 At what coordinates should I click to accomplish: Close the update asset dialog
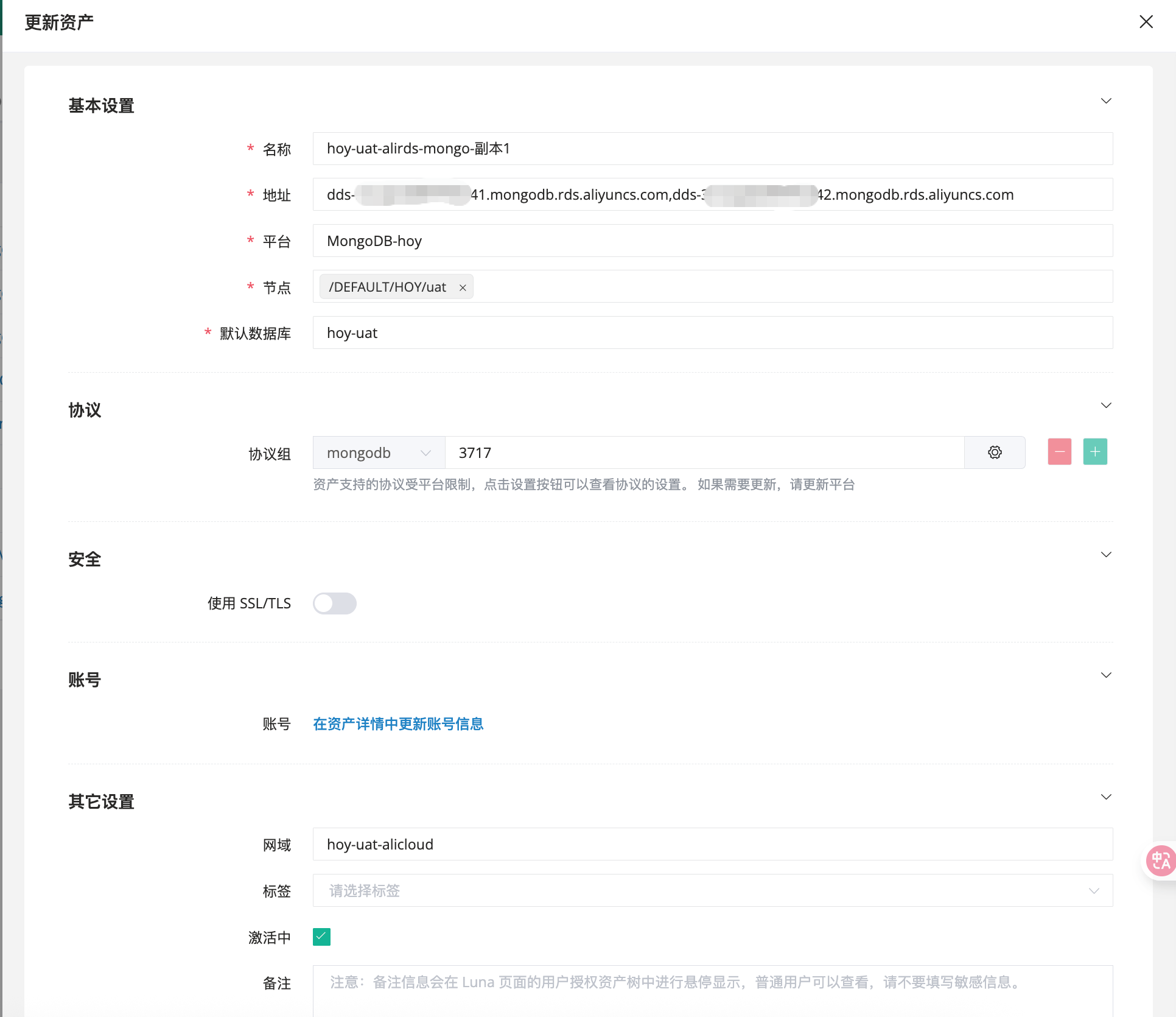[1146, 22]
